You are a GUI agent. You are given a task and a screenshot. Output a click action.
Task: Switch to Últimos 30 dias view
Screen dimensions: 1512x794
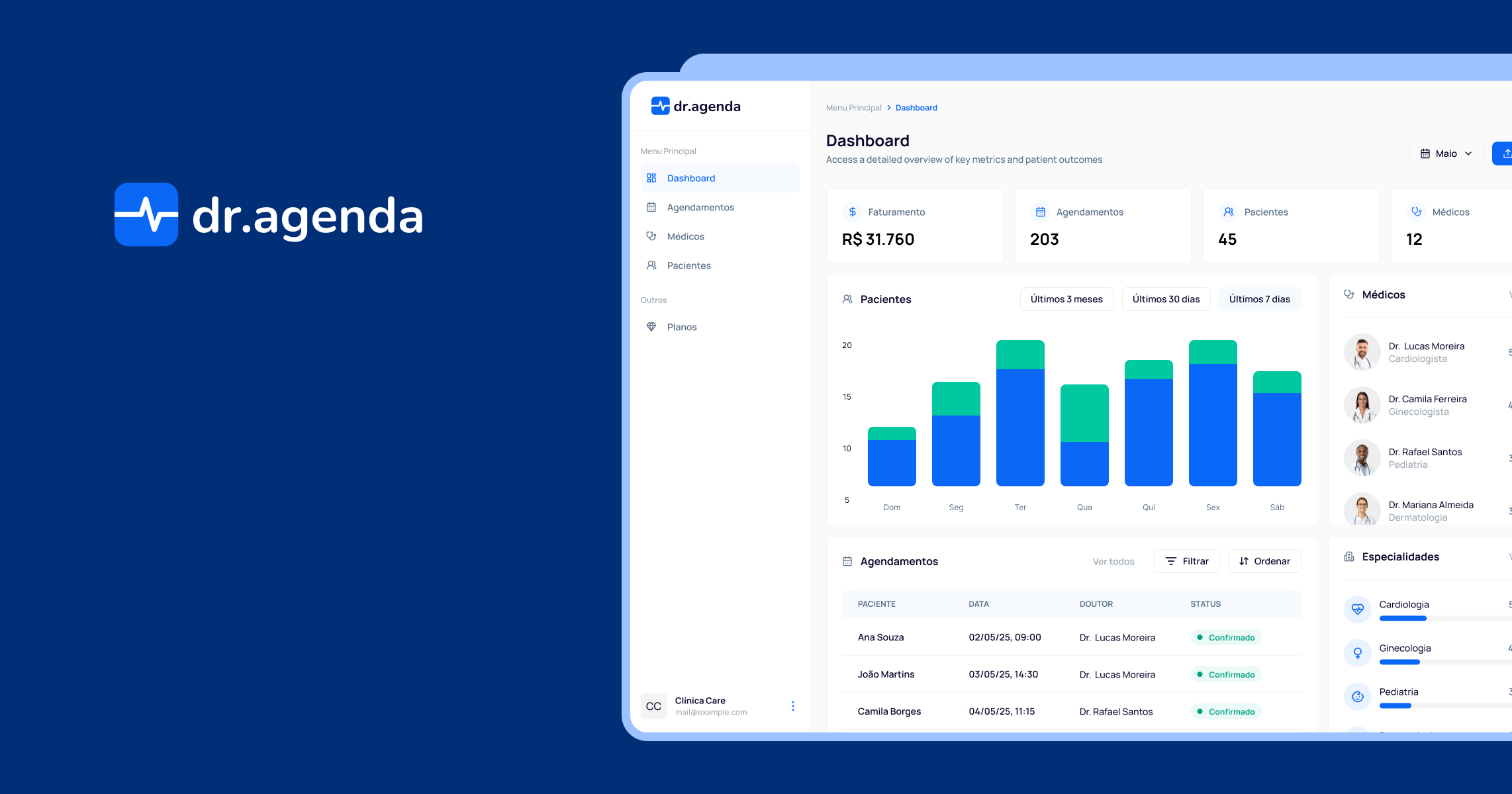1166,299
